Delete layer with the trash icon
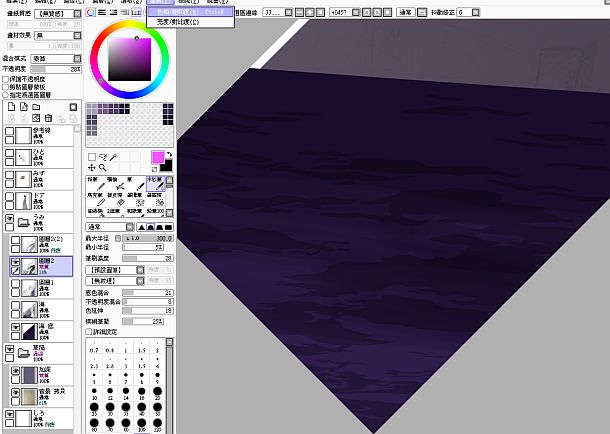This screenshot has height=434, width=610. [x=48, y=117]
